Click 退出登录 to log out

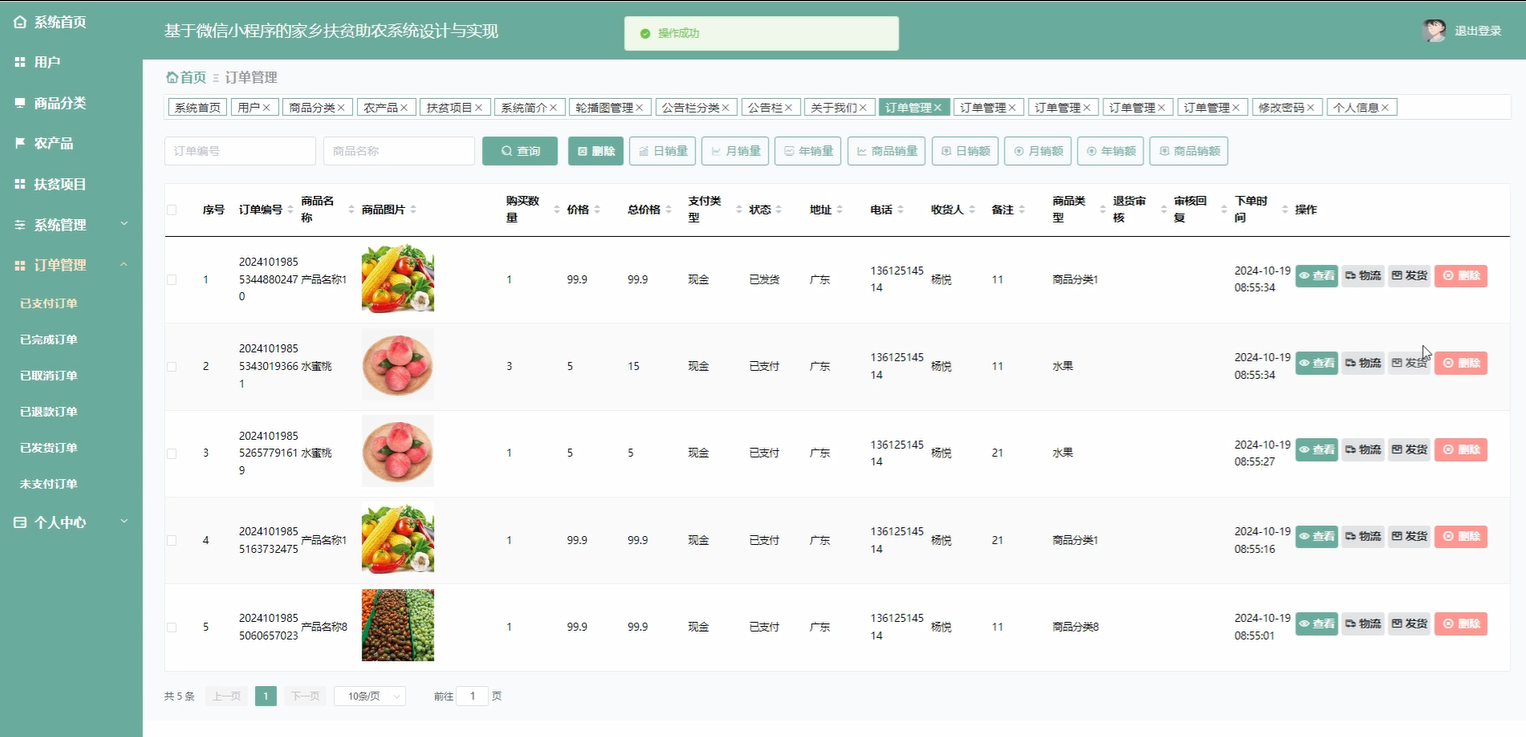(x=1478, y=31)
